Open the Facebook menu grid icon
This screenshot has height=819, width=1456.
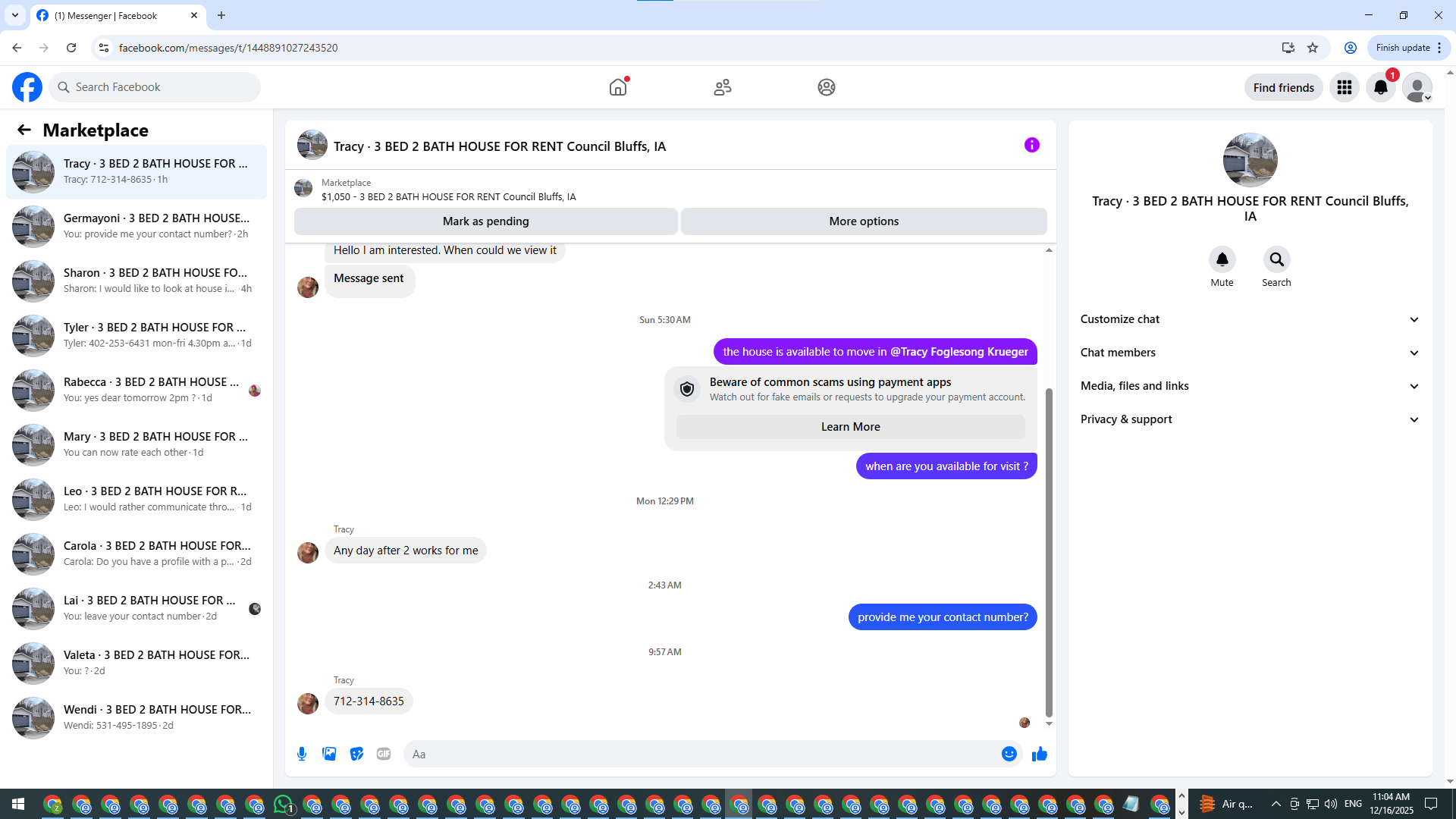1345,87
